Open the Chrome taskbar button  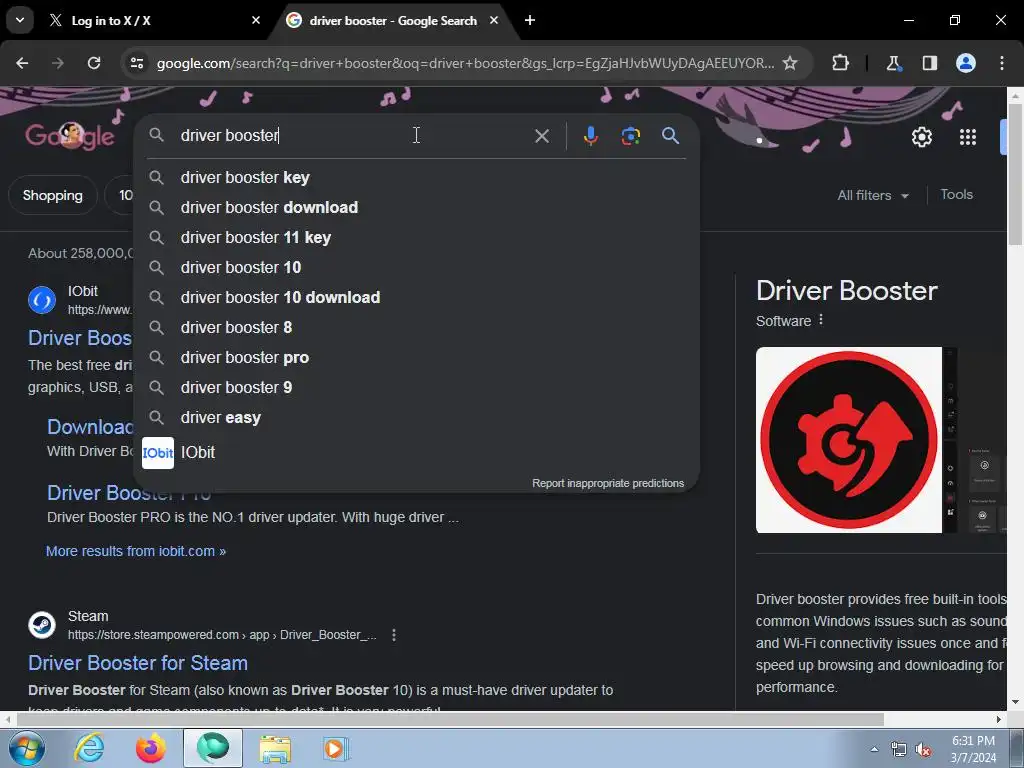click(213, 748)
